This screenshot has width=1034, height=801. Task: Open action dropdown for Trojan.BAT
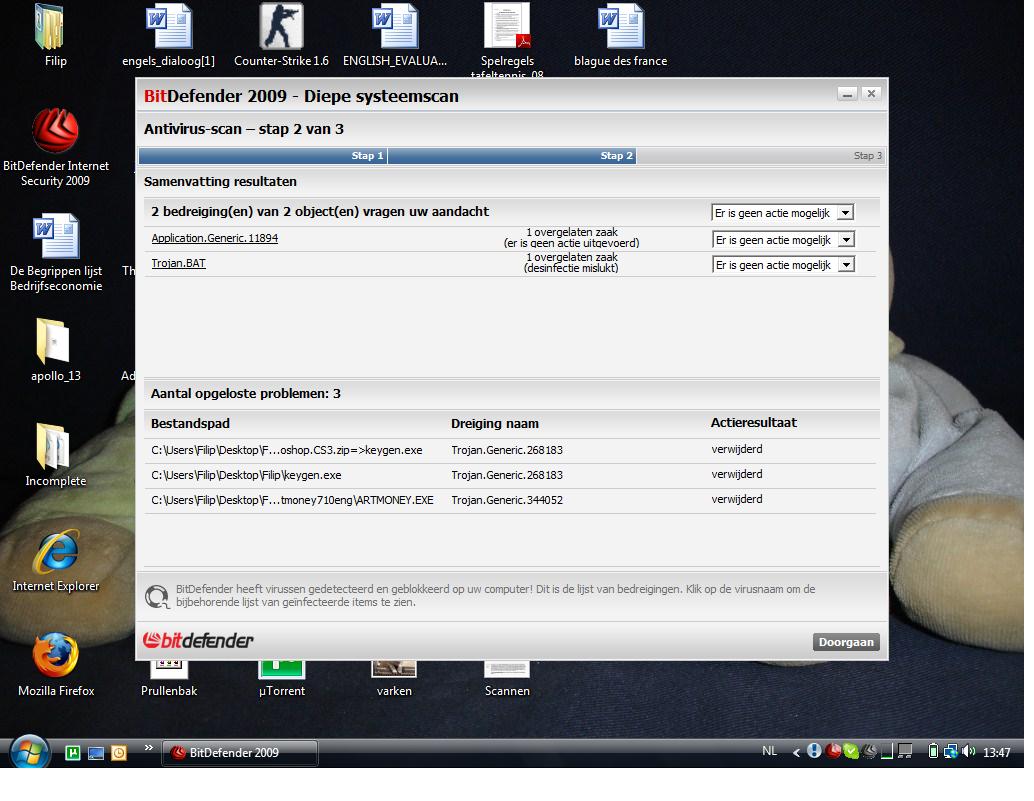pyautogui.click(x=783, y=265)
